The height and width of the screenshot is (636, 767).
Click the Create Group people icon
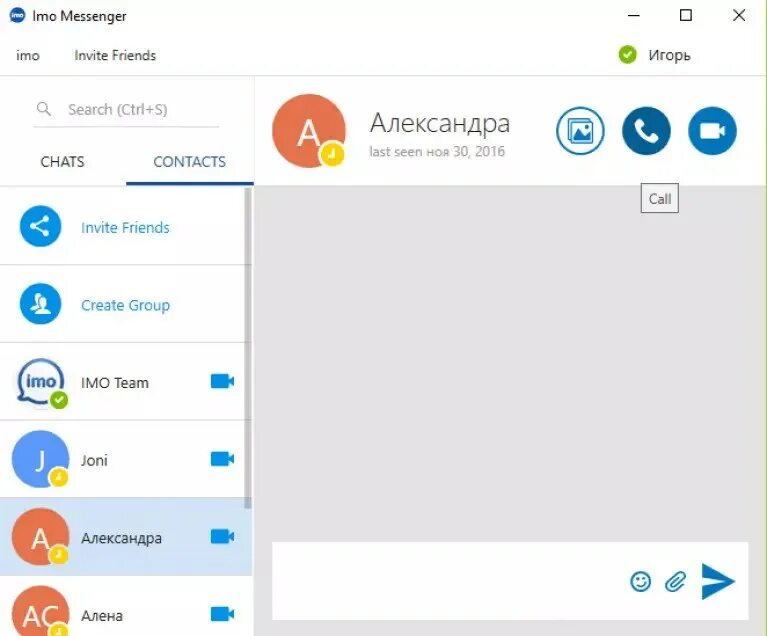coord(41,304)
